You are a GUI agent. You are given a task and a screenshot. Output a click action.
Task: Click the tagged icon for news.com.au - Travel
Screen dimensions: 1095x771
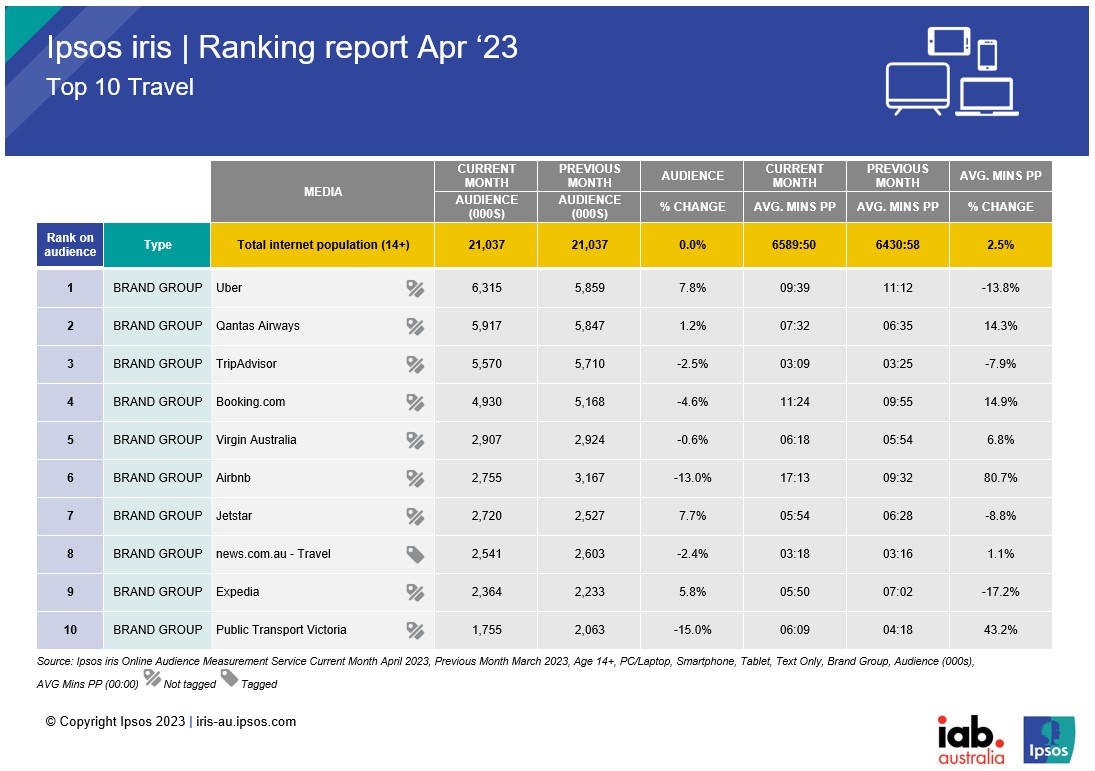pyautogui.click(x=415, y=554)
